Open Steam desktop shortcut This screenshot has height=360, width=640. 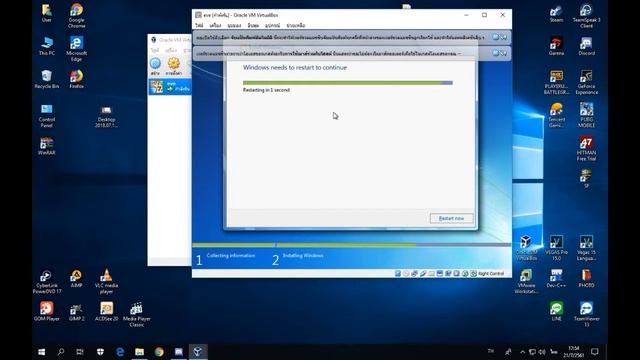coord(556,13)
